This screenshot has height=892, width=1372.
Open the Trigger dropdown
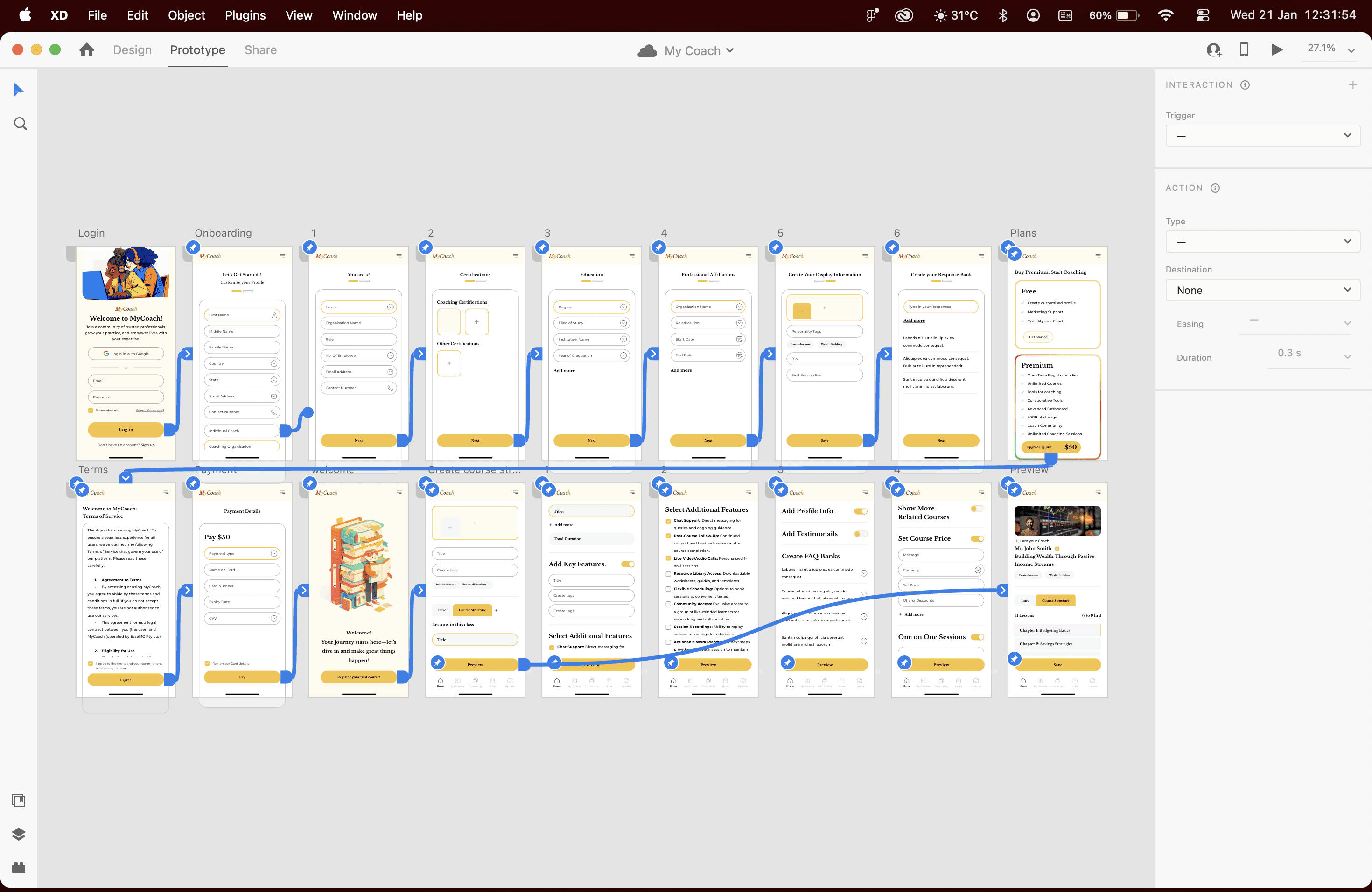pos(1262,136)
